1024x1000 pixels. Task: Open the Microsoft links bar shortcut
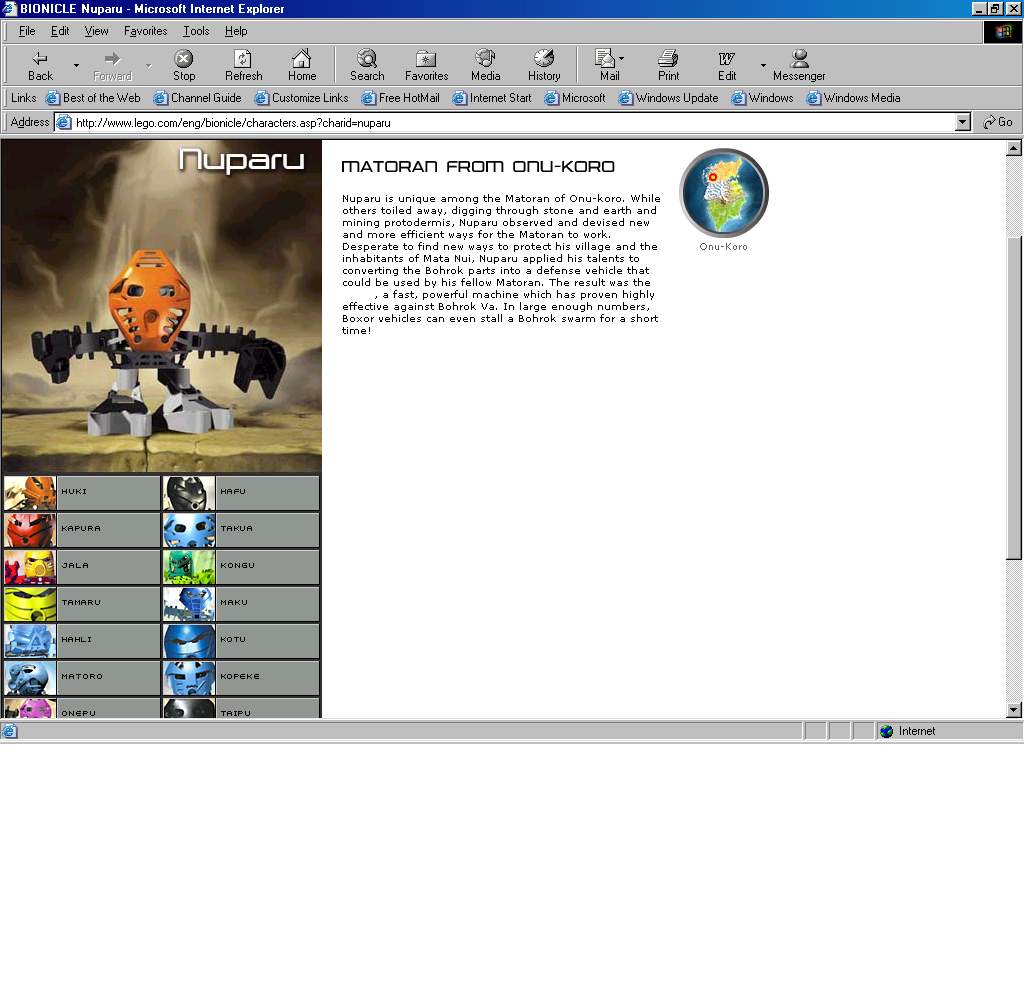click(x=575, y=98)
